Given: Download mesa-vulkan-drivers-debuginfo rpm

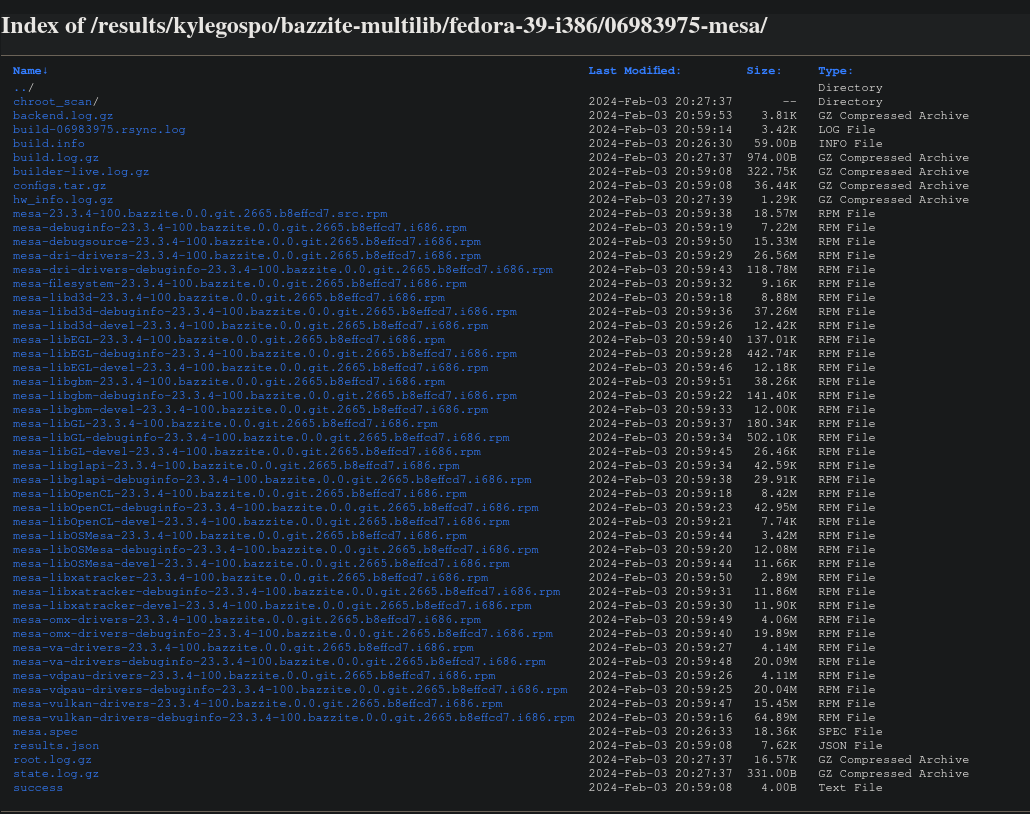Looking at the screenshot, I should tap(294, 718).
